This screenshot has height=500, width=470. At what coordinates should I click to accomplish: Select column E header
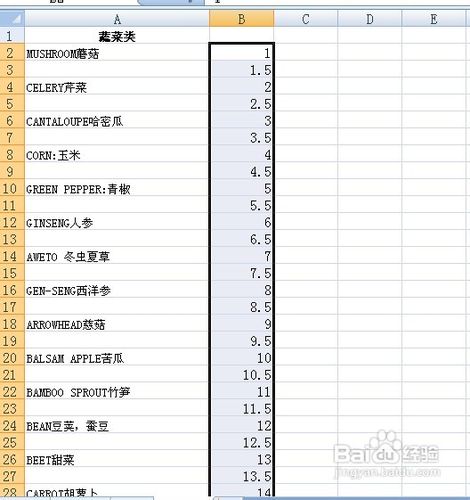(434, 19)
